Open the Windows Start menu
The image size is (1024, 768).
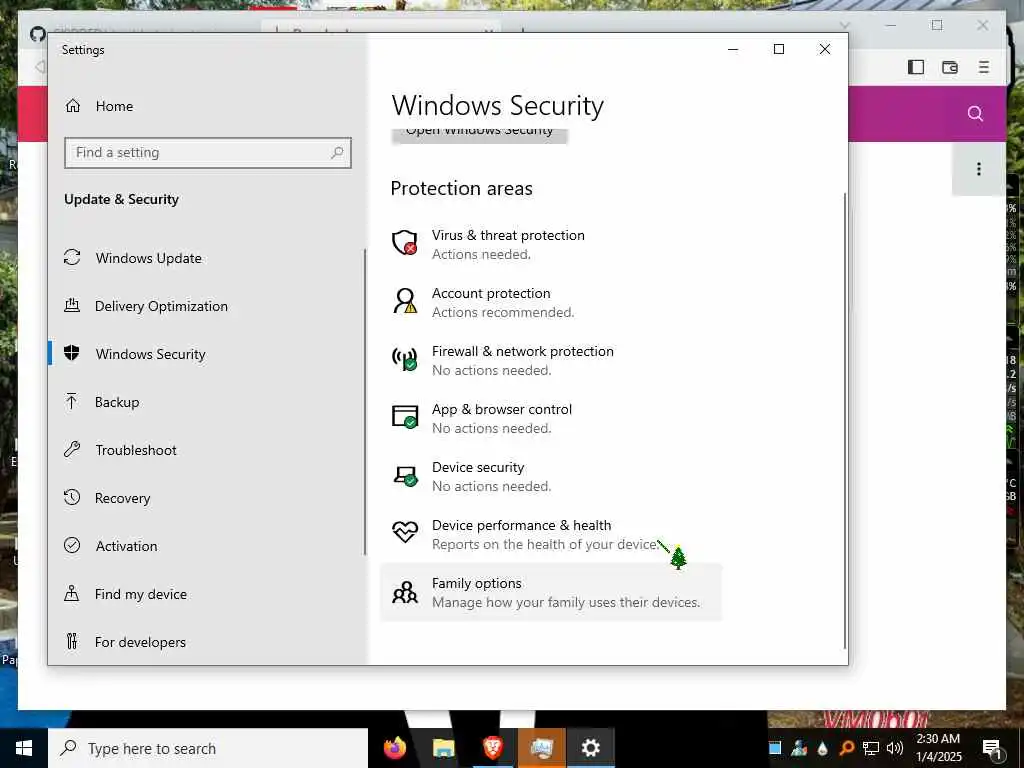pos(24,748)
